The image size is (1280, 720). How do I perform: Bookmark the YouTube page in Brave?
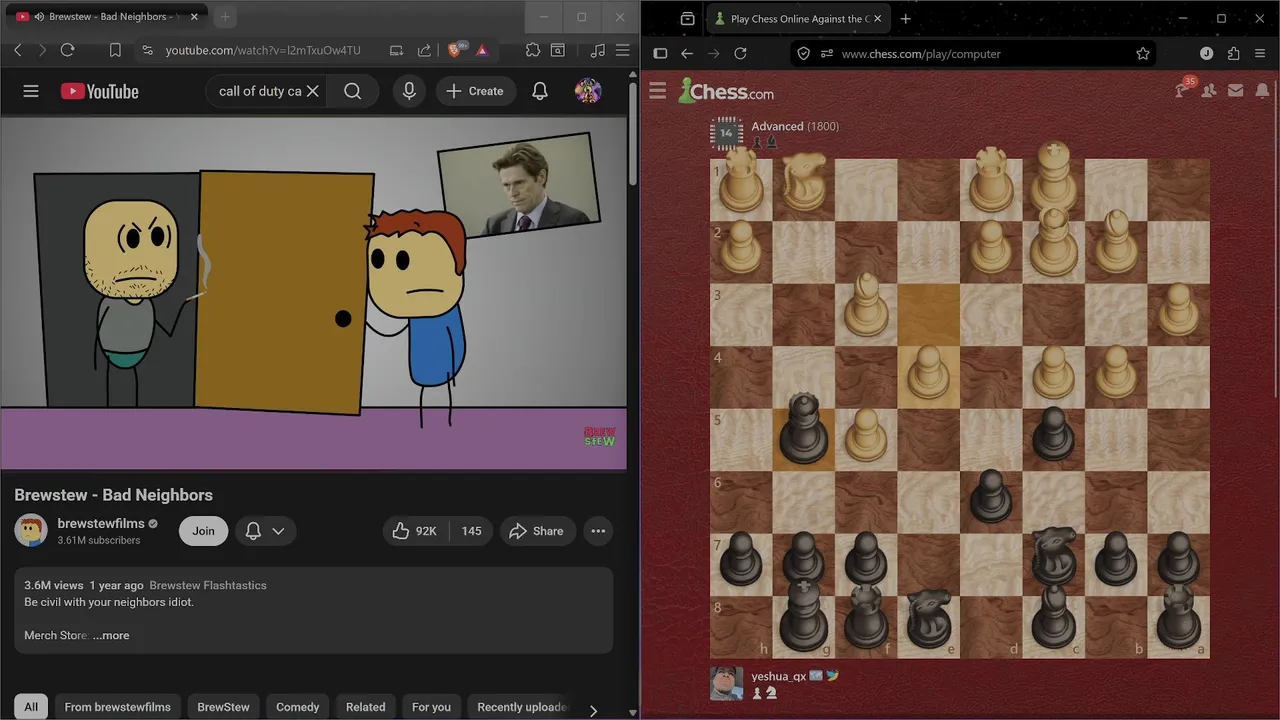click(115, 50)
